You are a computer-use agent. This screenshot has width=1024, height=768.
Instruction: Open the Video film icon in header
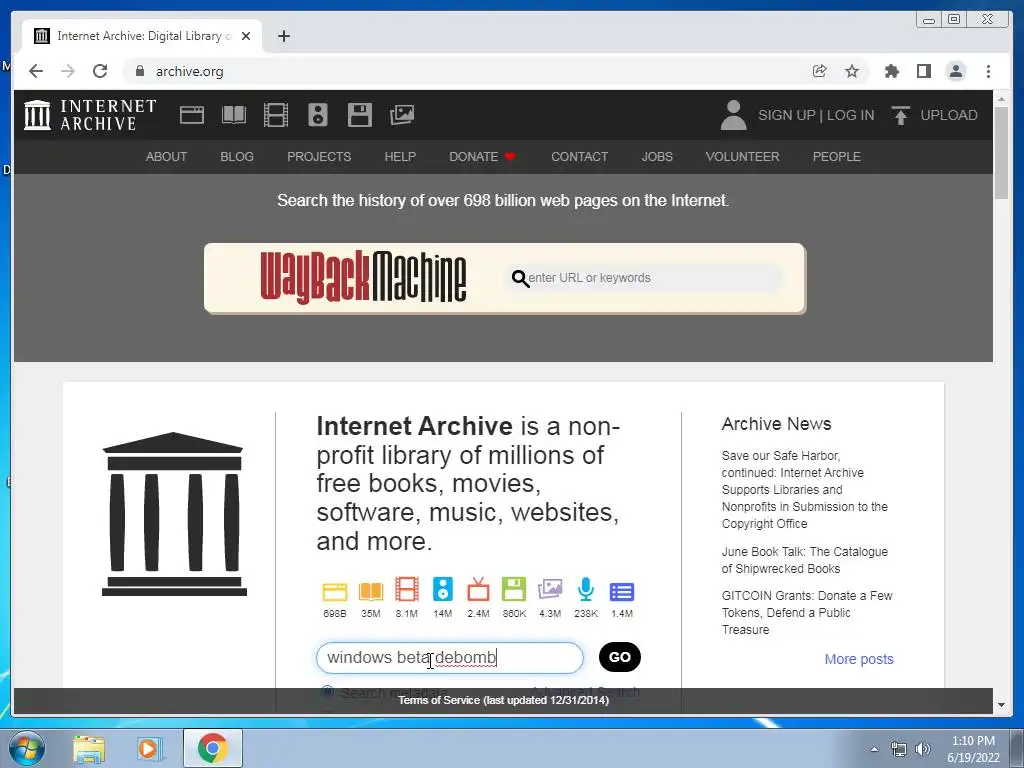point(276,115)
